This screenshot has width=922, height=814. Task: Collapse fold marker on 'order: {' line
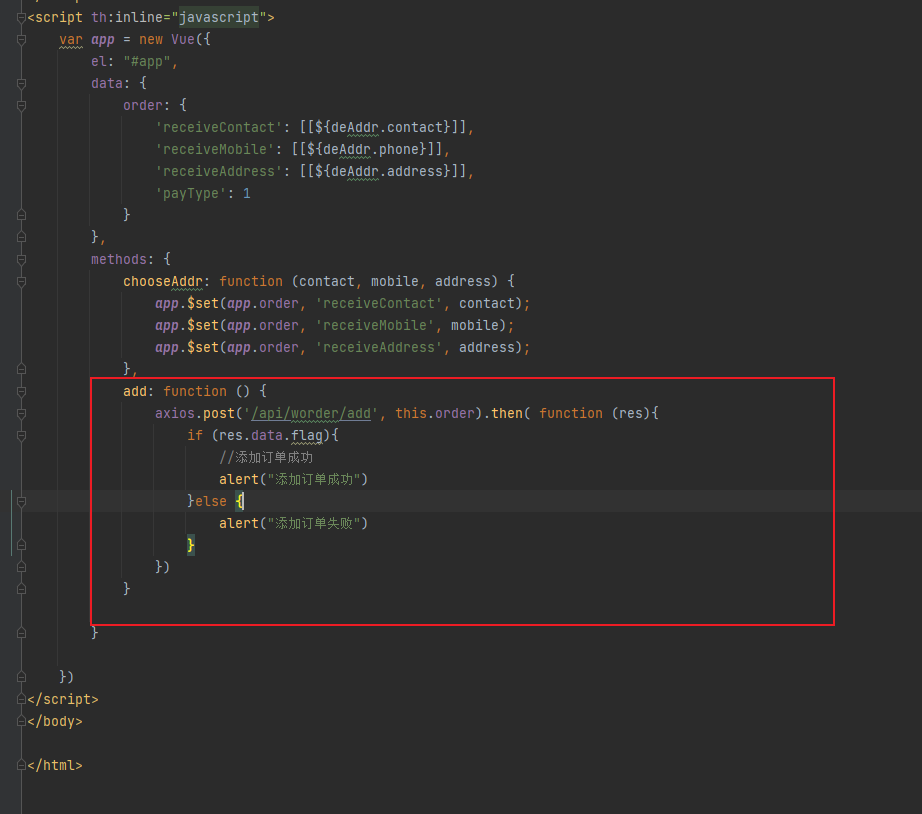click(x=21, y=106)
